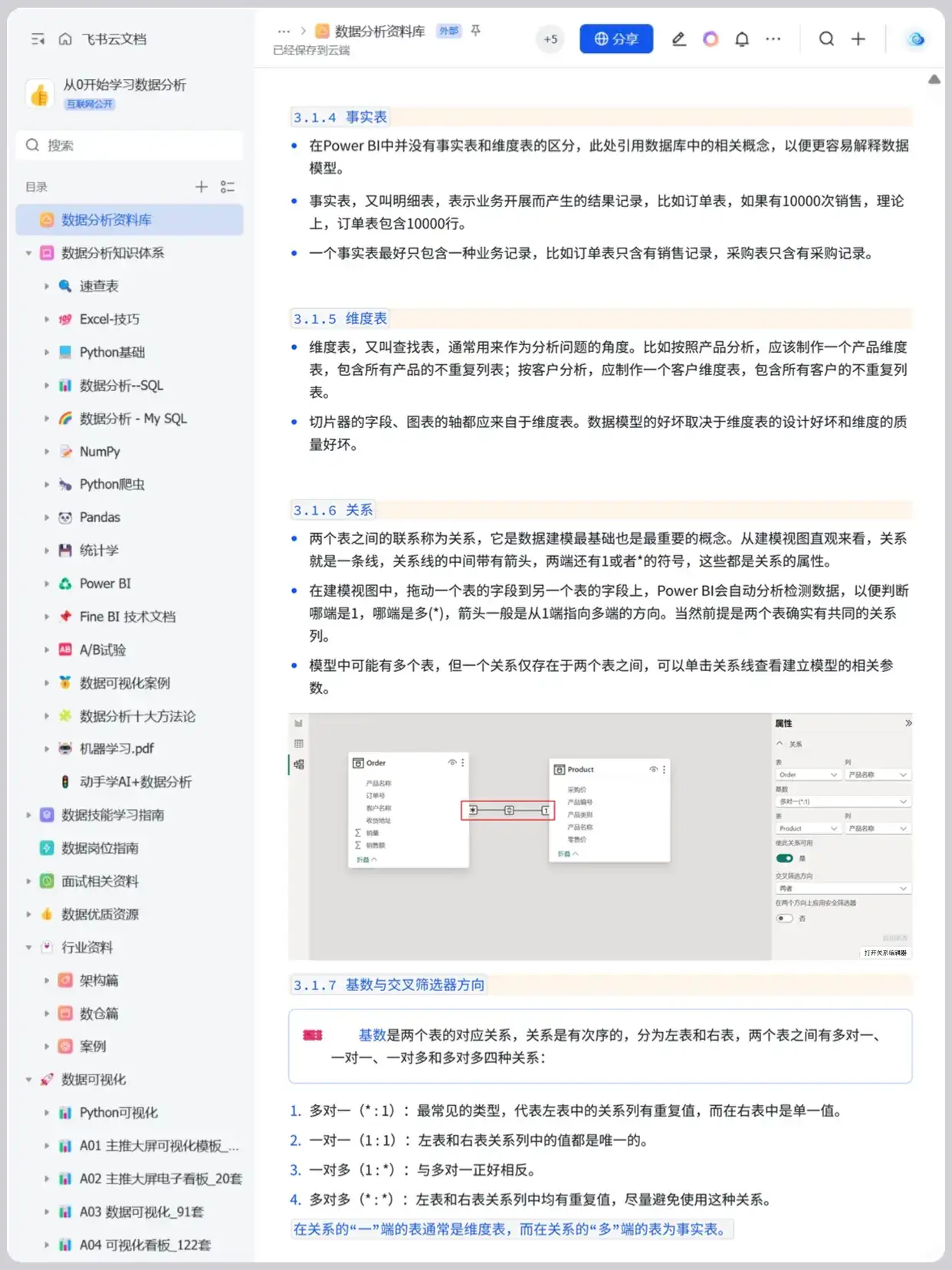Open the Fine BI 技术文档 page
This screenshot has height=1270, width=952.
tap(127, 617)
